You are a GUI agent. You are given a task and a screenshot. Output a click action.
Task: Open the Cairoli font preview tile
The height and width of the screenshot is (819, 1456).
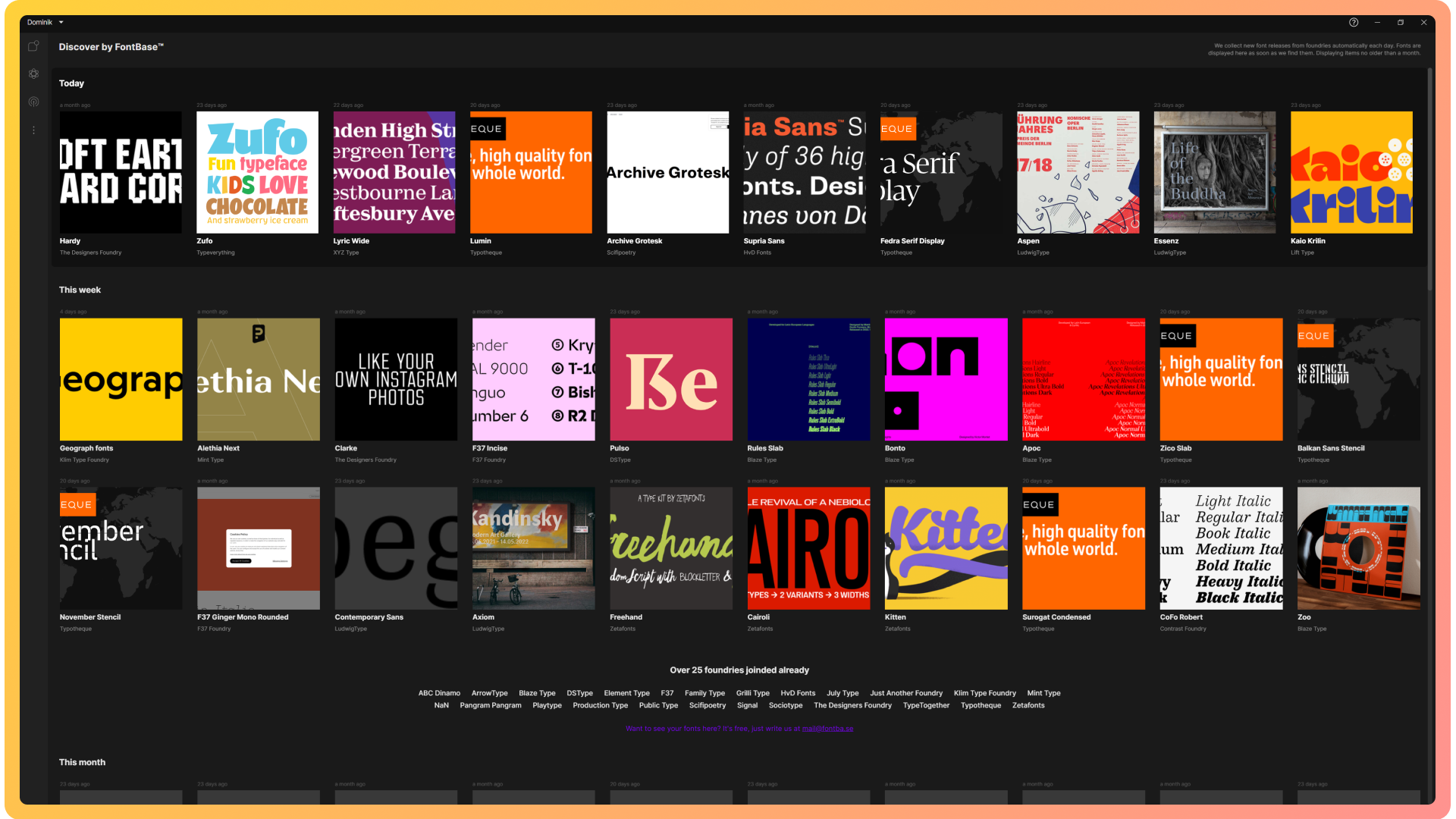point(808,548)
